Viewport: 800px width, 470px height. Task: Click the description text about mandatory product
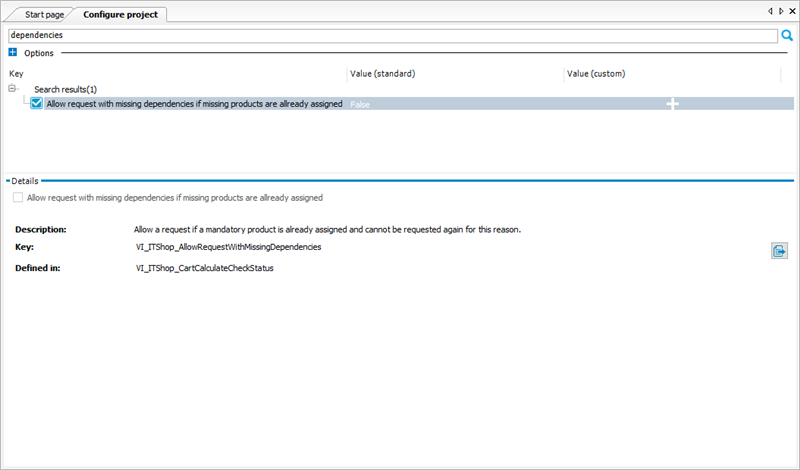328,230
